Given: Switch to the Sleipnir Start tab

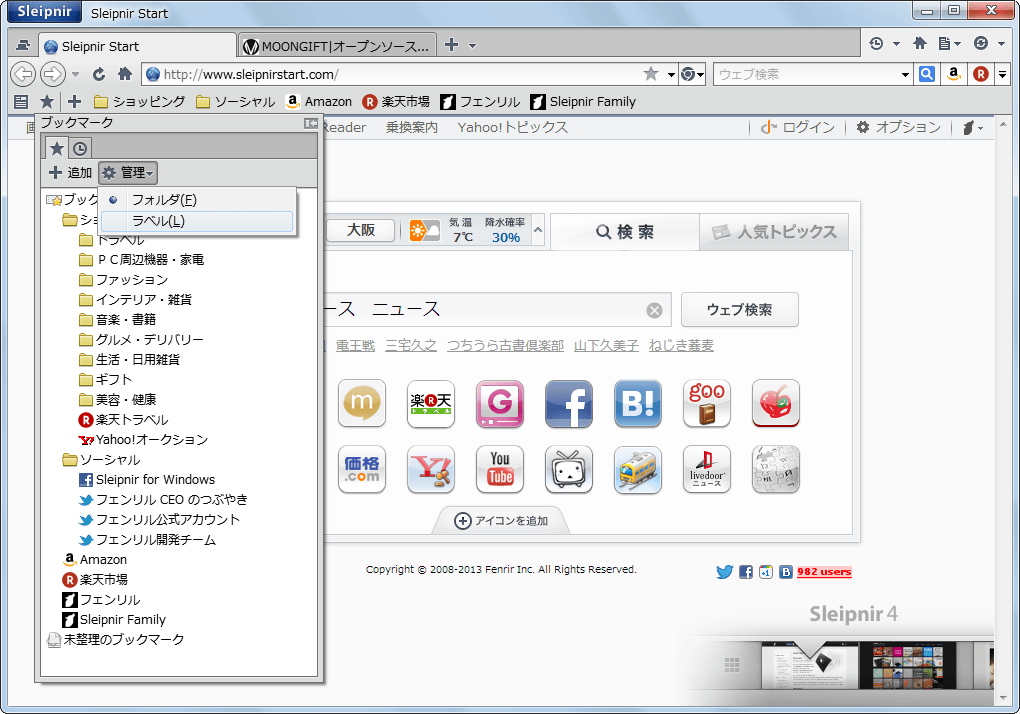Looking at the screenshot, I should tap(137, 46).
